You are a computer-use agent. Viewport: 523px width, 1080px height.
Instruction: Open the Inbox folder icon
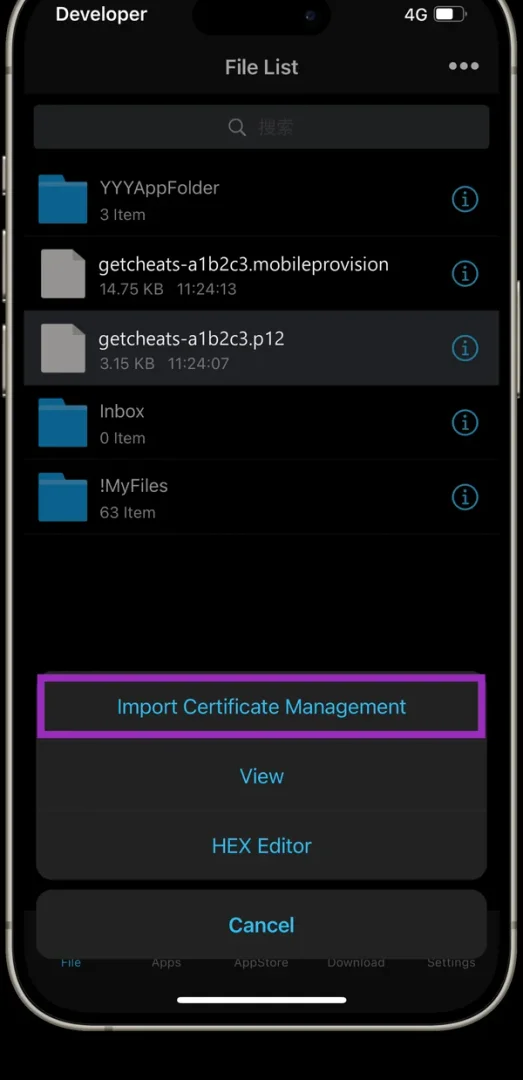click(63, 422)
